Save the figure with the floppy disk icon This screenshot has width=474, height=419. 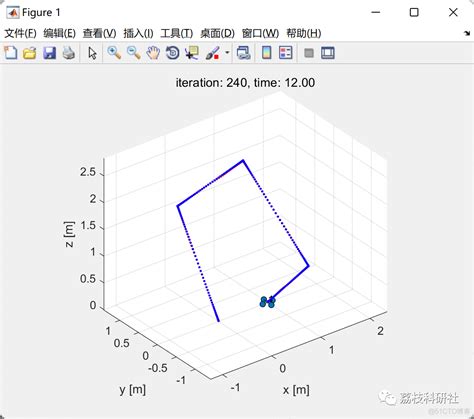coord(49,53)
